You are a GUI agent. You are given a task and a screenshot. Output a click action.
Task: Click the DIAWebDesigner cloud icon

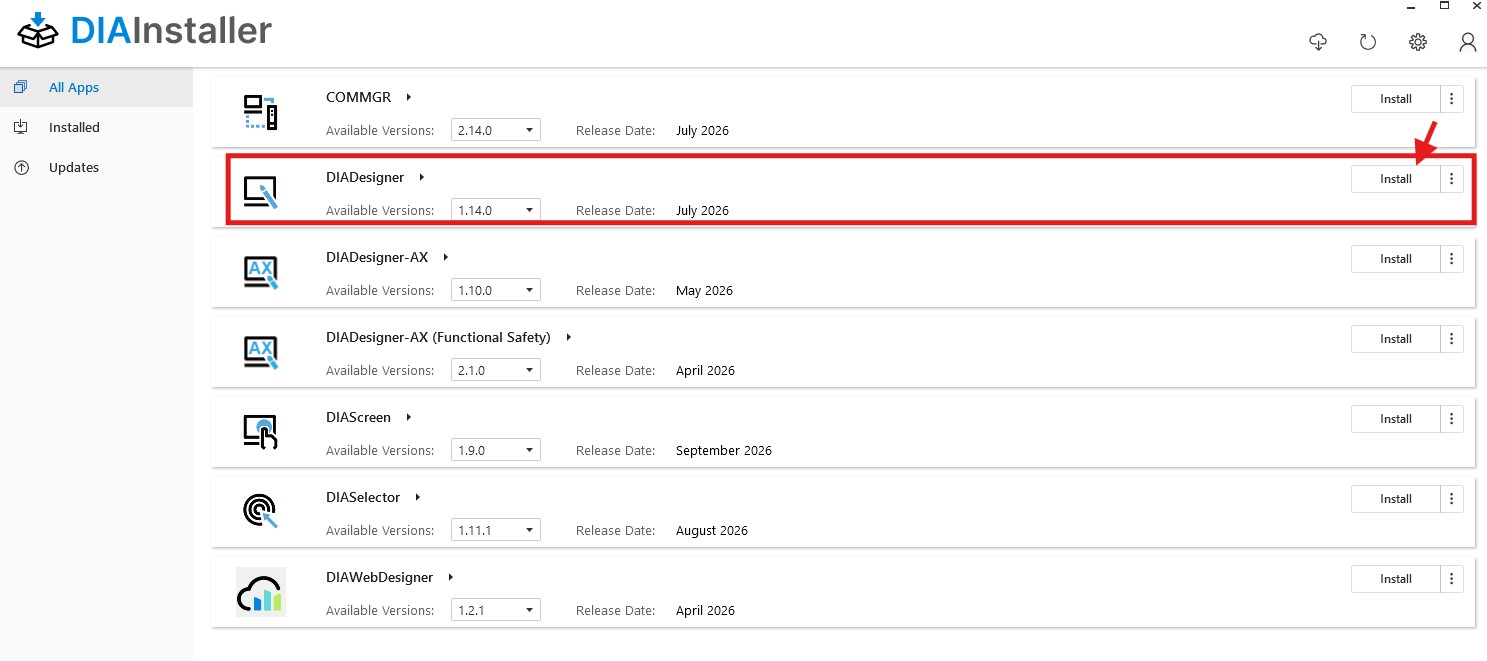coord(260,592)
